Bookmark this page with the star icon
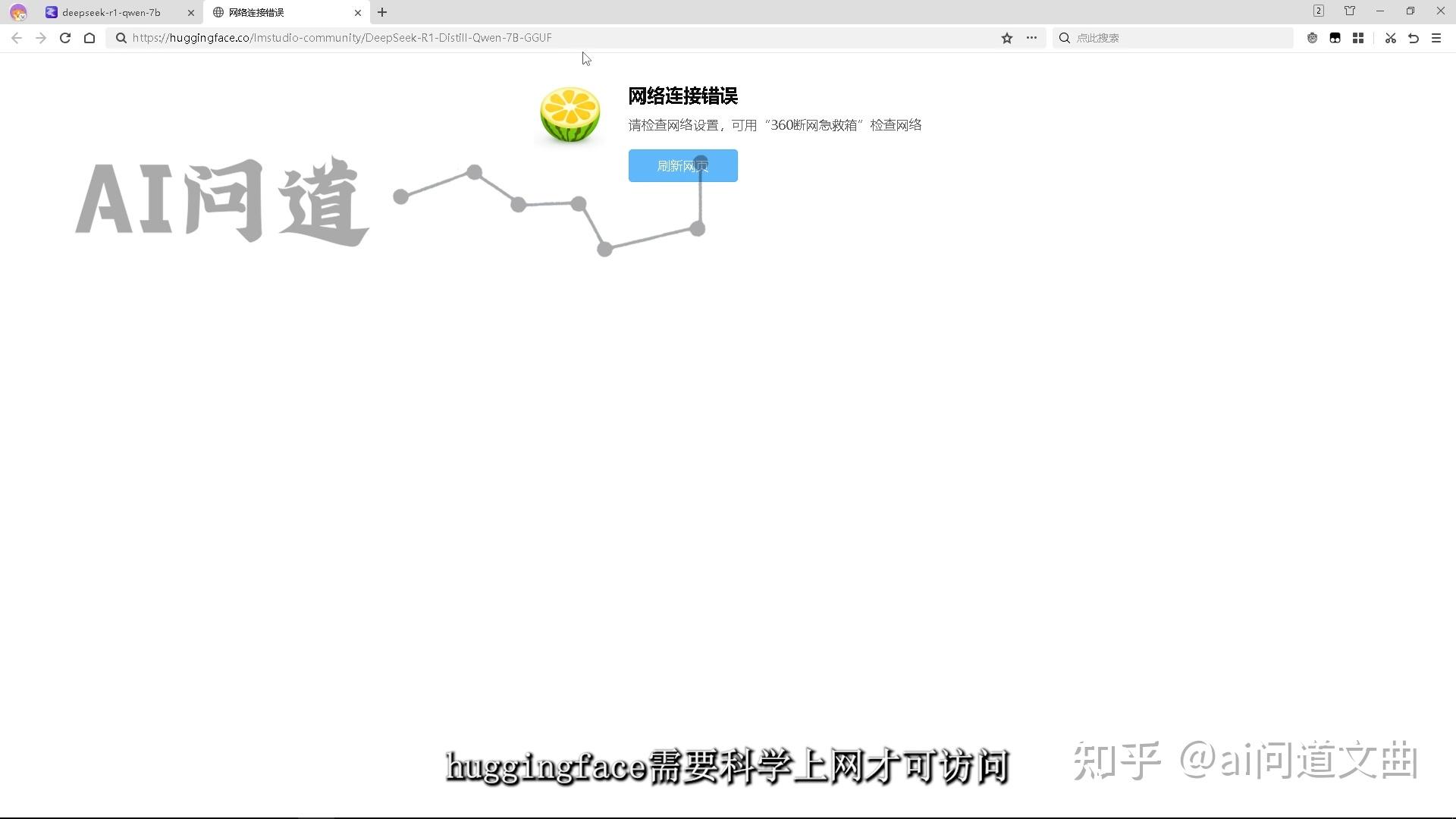The height and width of the screenshot is (819, 1456). (1006, 37)
